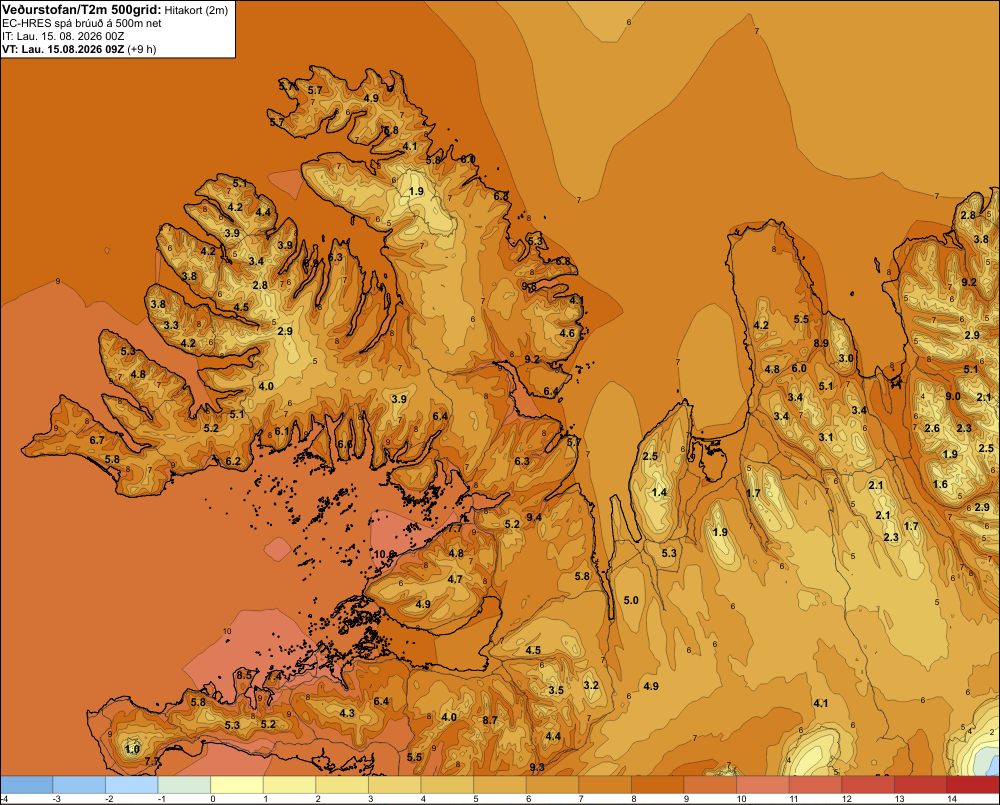Select the 5.0 temperature value

[x=631, y=600]
